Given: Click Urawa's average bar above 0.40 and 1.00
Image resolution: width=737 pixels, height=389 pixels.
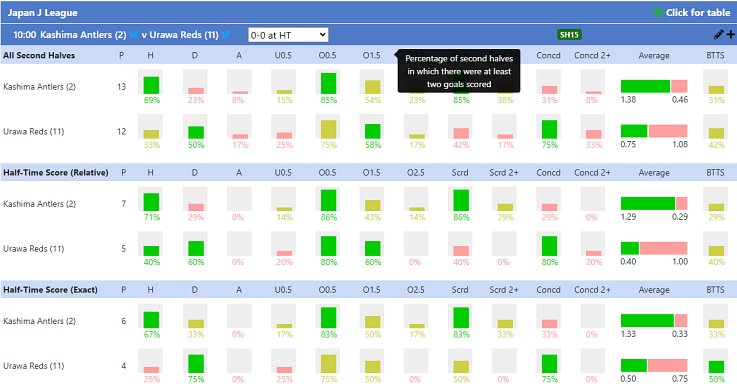Looking at the screenshot, I should tap(654, 248).
